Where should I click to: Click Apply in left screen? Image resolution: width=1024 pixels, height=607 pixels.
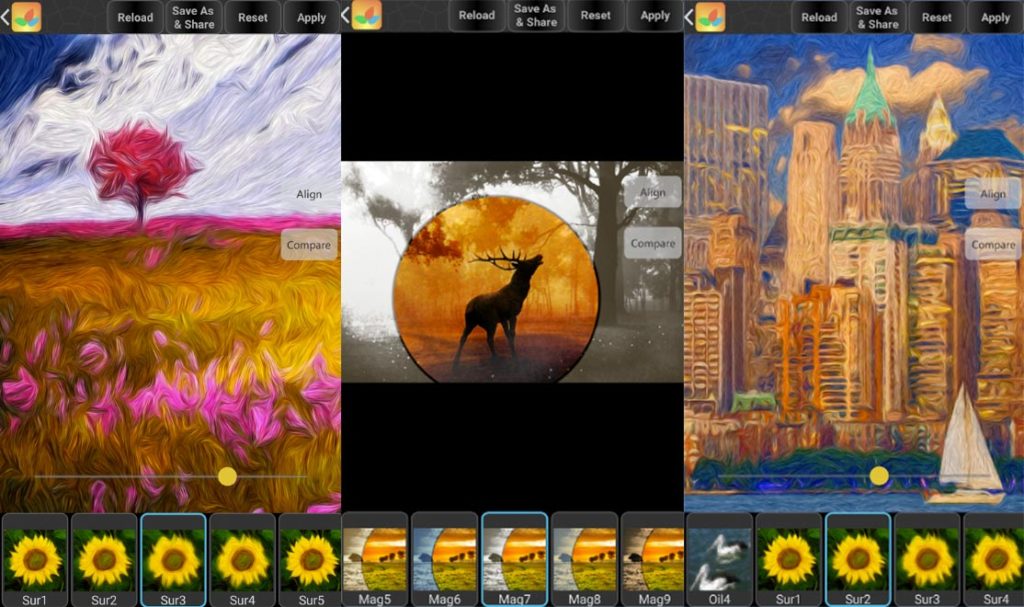[x=312, y=18]
